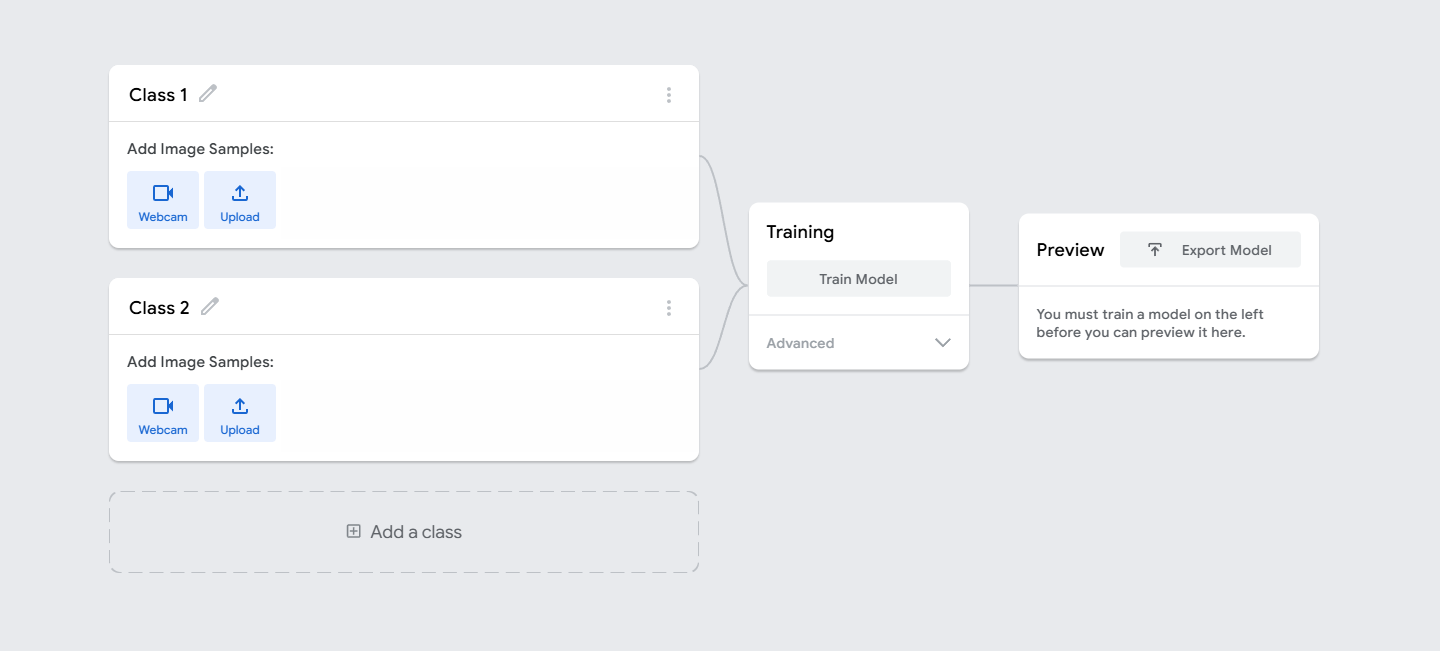The image size is (1440, 651).
Task: Open the three-dot menu for Class 1
Action: coord(669,95)
